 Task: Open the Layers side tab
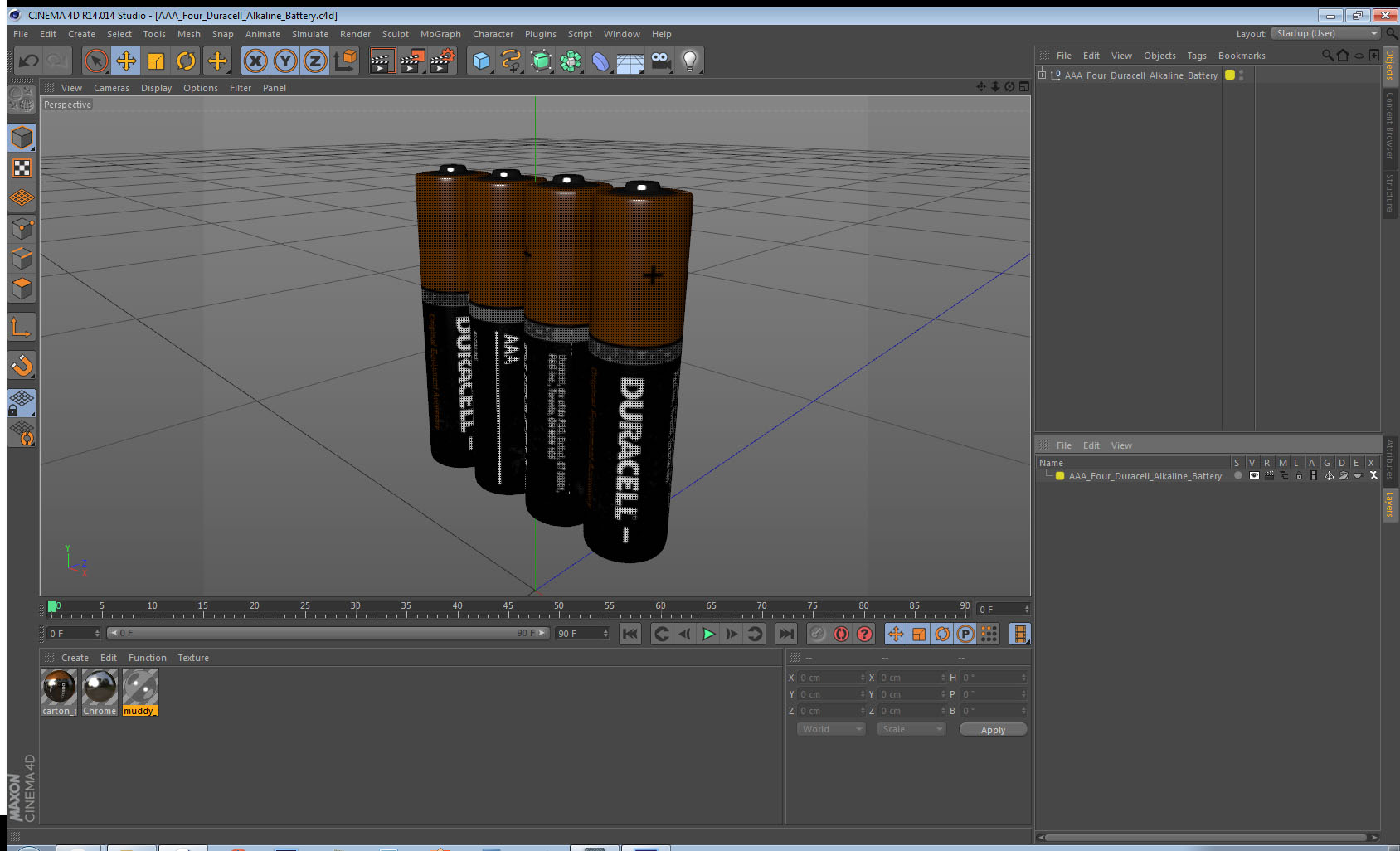pyautogui.click(x=1389, y=503)
